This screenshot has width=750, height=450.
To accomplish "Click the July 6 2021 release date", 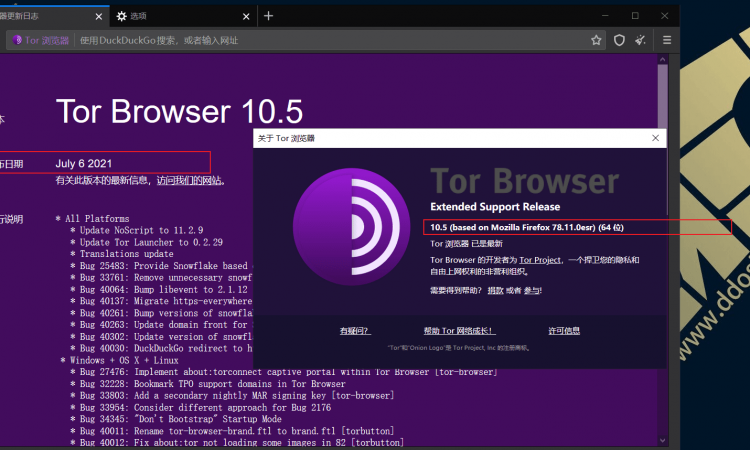I will (84, 164).
